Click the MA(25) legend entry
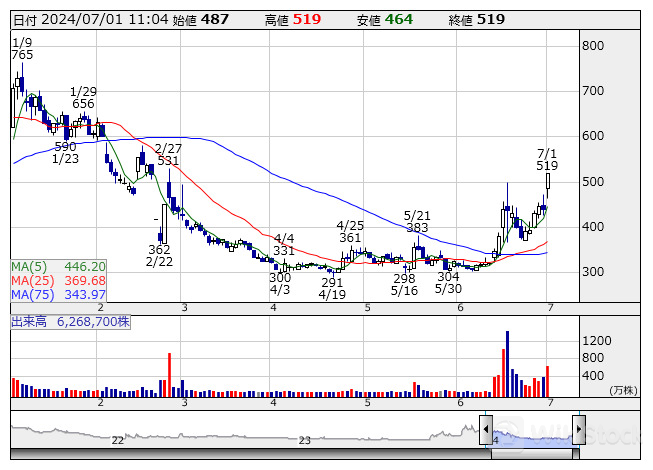The width and height of the screenshot is (653, 470). (58, 281)
